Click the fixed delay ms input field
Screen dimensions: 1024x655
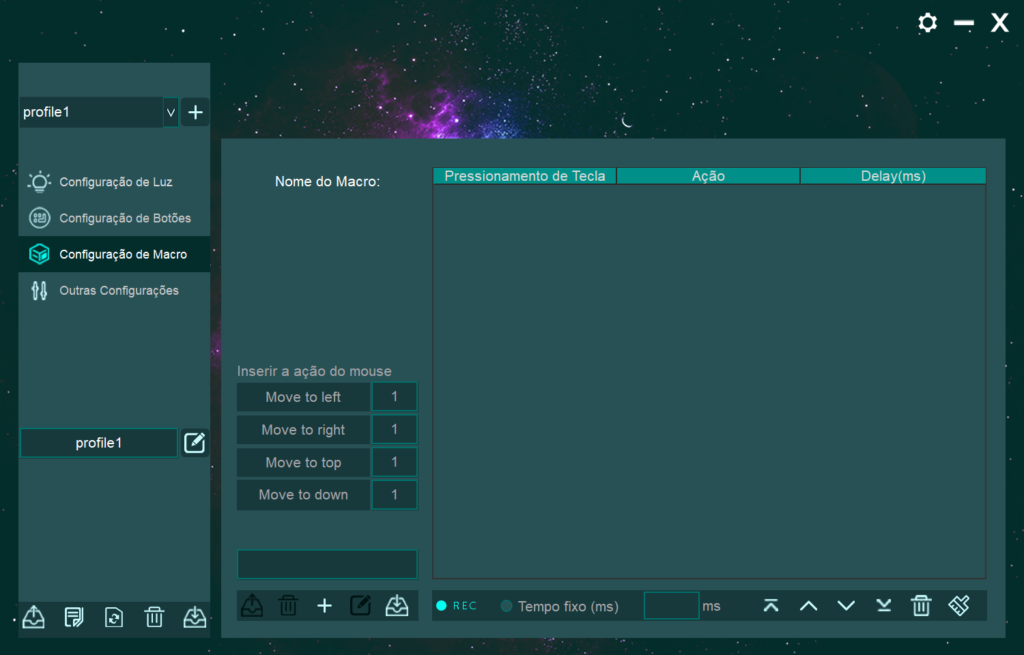[671, 606]
